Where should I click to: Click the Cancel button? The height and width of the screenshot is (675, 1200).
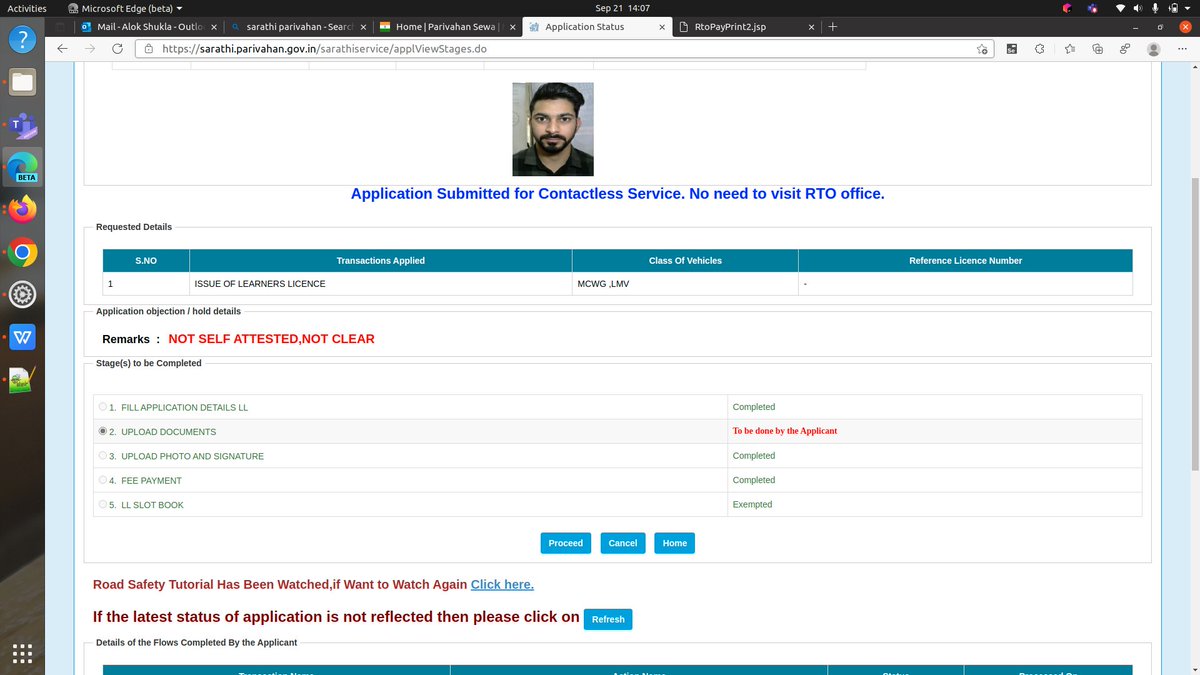click(623, 543)
